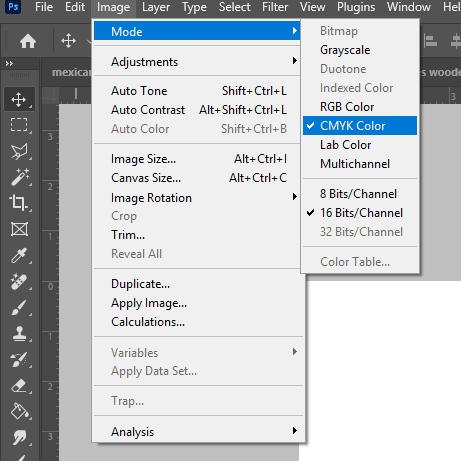Open the Layer menu
Screen dimensions: 461x461
[156, 7]
